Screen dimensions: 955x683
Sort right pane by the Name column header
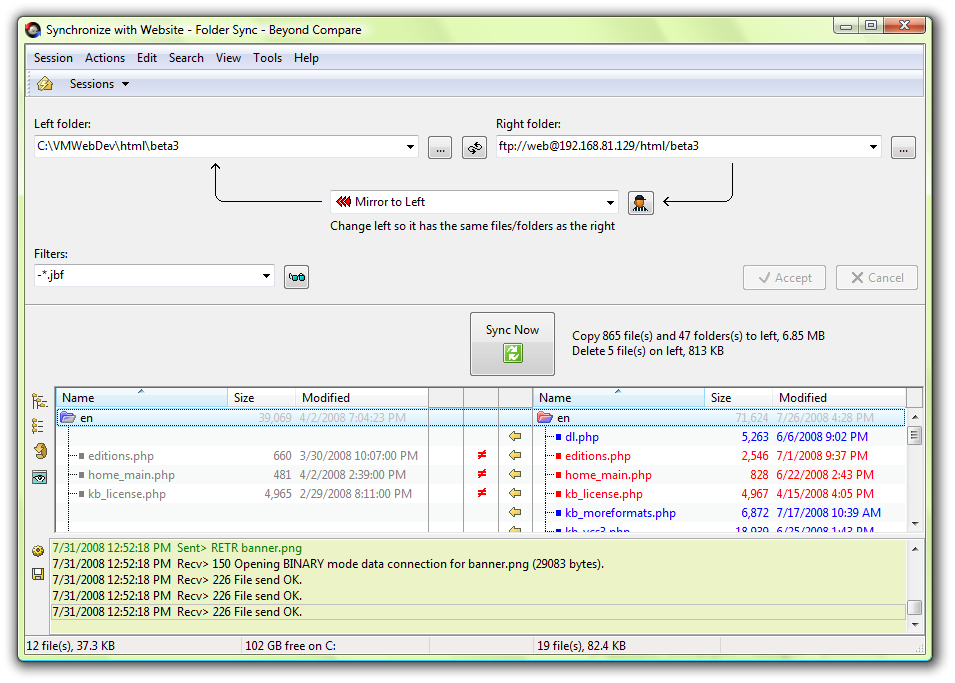[619, 398]
